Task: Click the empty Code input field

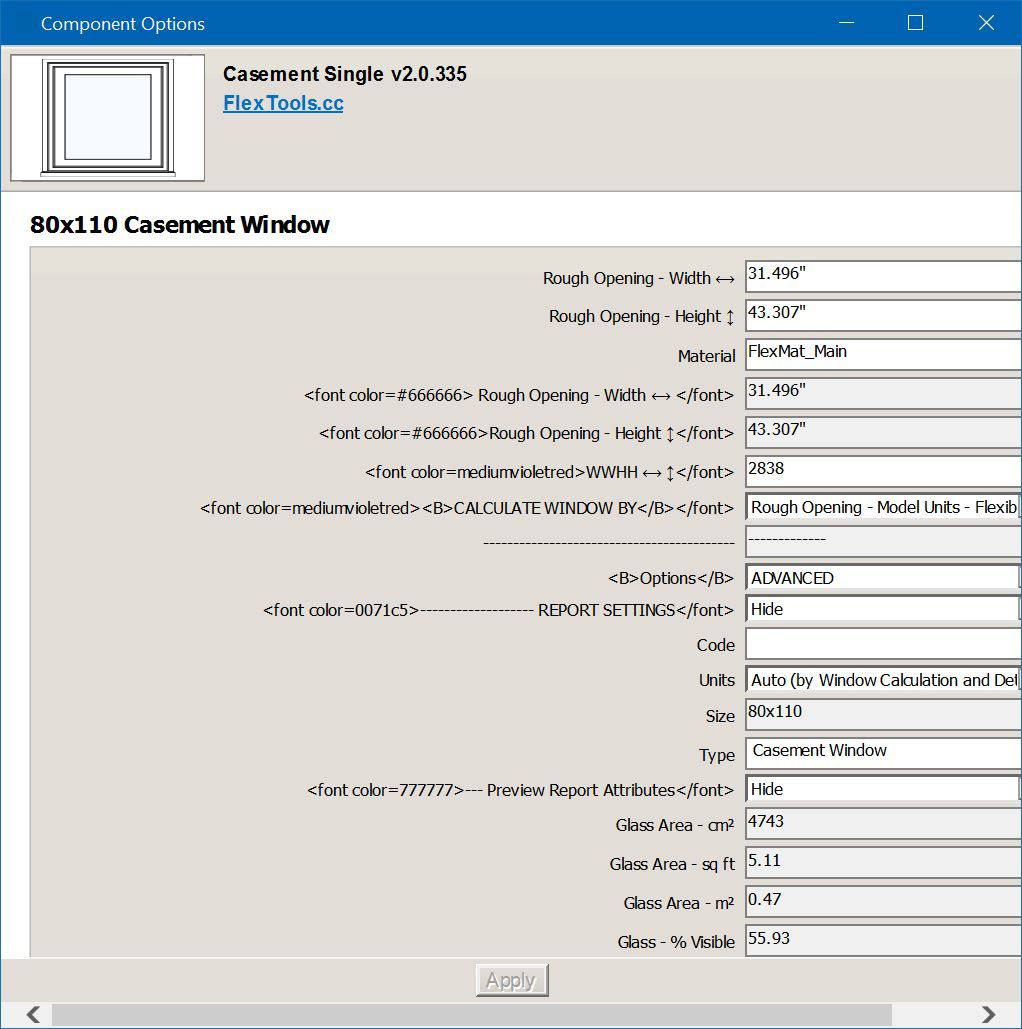Action: point(882,644)
